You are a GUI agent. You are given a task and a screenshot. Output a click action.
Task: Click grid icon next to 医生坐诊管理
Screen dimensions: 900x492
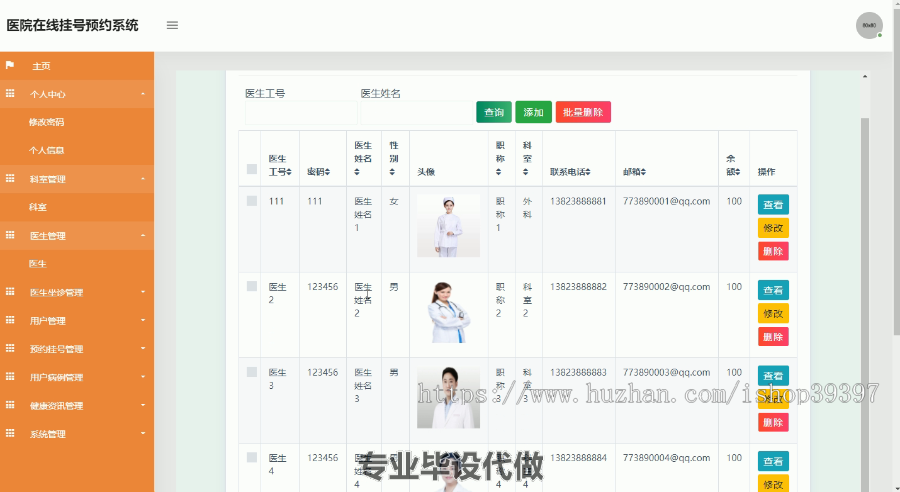tap(10, 292)
